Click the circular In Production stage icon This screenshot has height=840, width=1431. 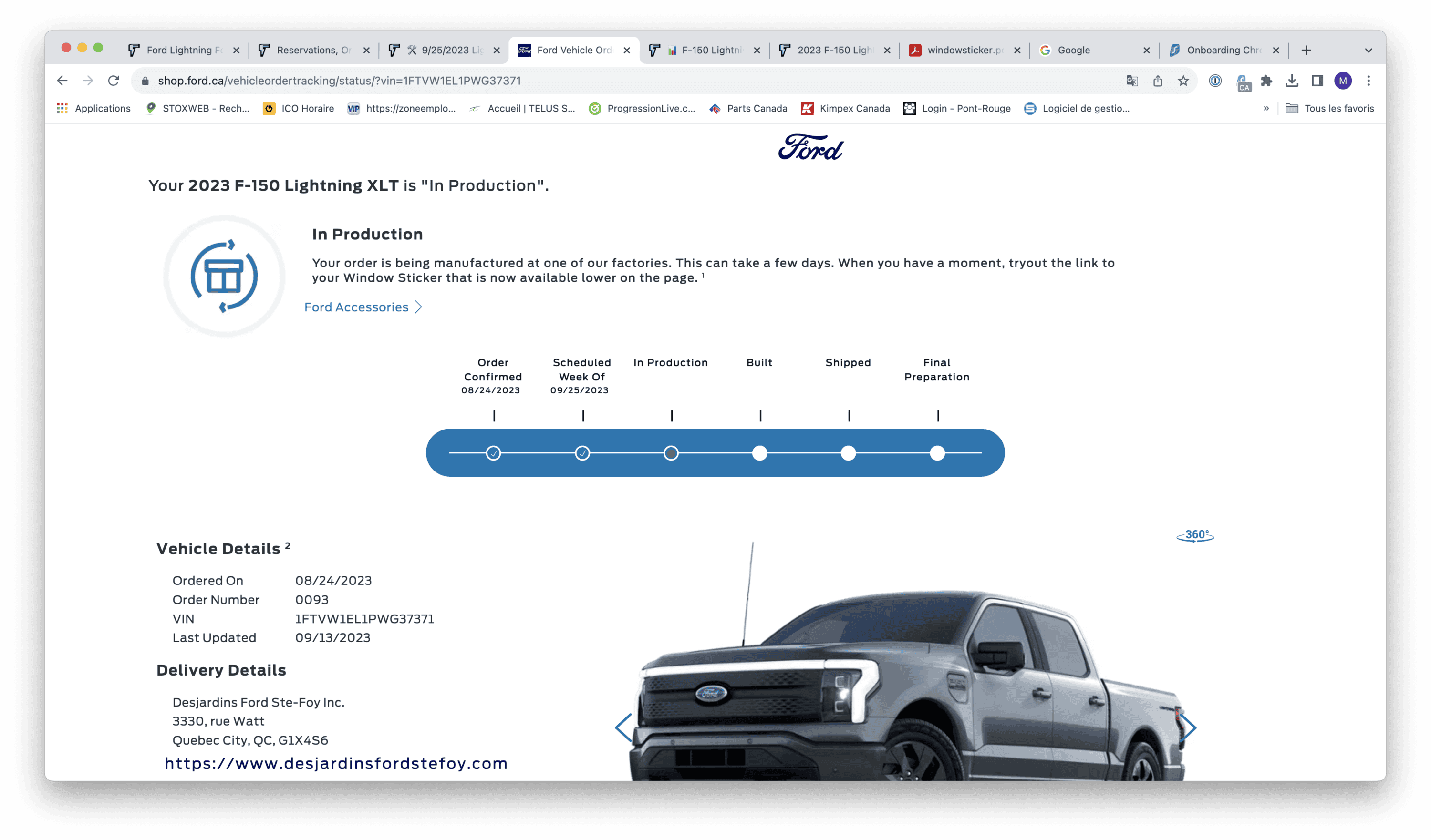(x=670, y=452)
